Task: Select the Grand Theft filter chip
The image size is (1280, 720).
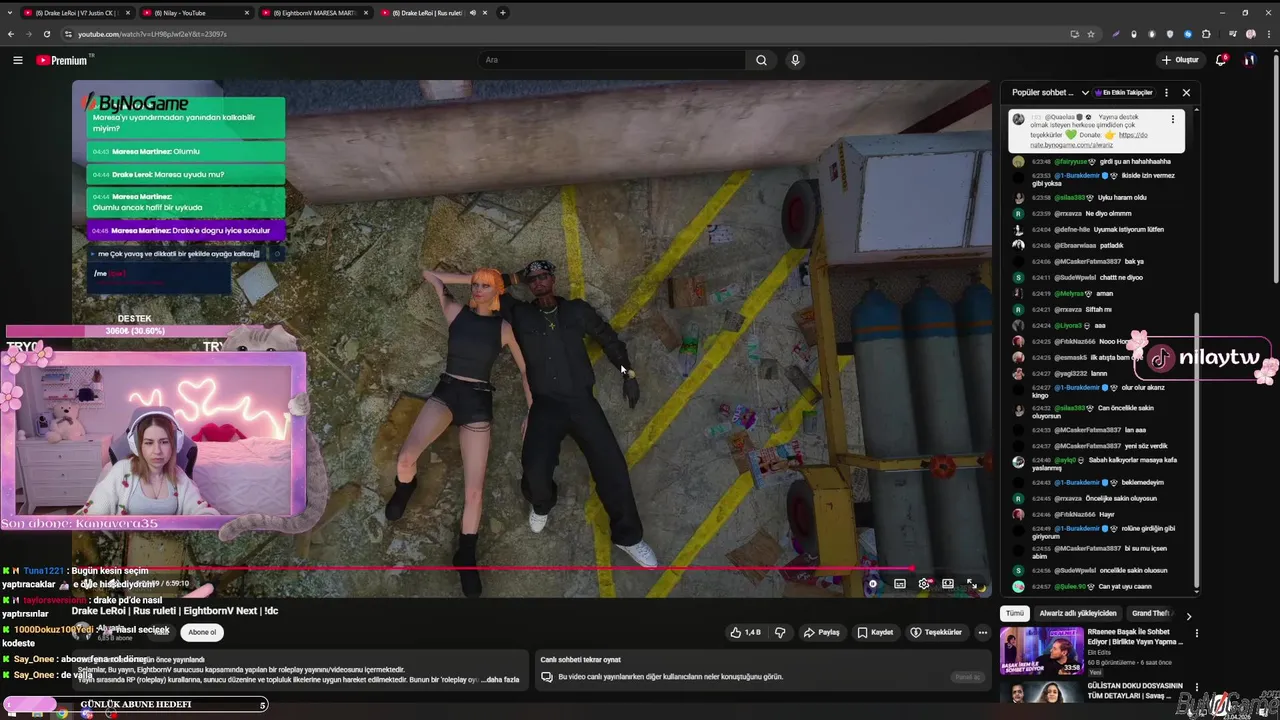Action: tap(1151, 613)
